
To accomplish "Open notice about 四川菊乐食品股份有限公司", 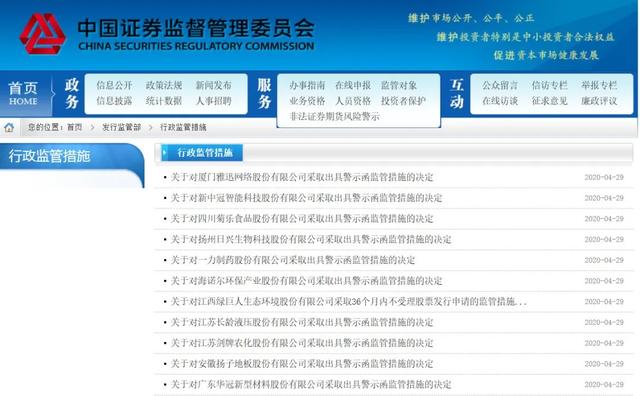I will 302,219.
